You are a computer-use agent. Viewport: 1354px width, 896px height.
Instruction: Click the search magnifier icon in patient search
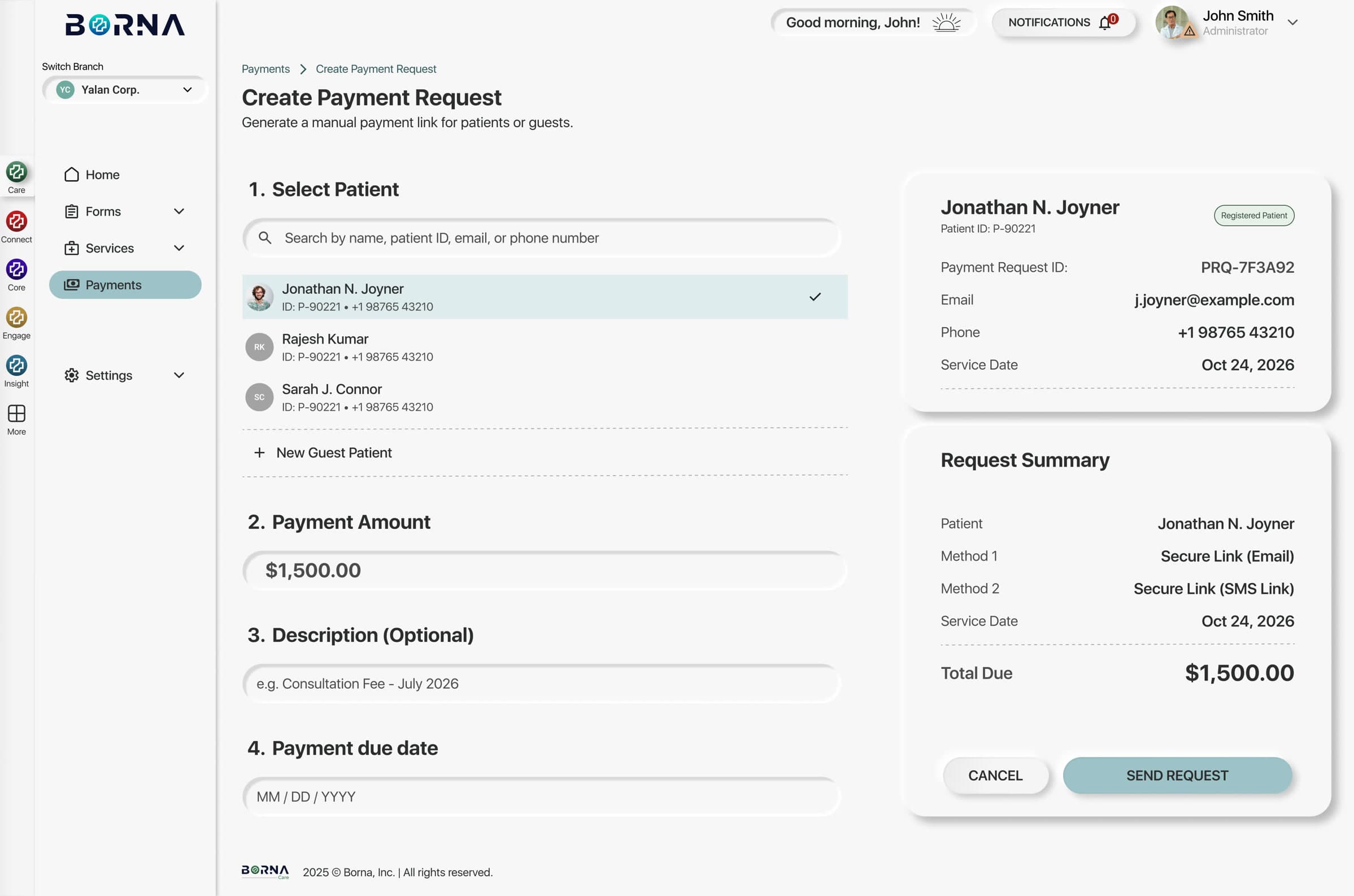coord(265,238)
